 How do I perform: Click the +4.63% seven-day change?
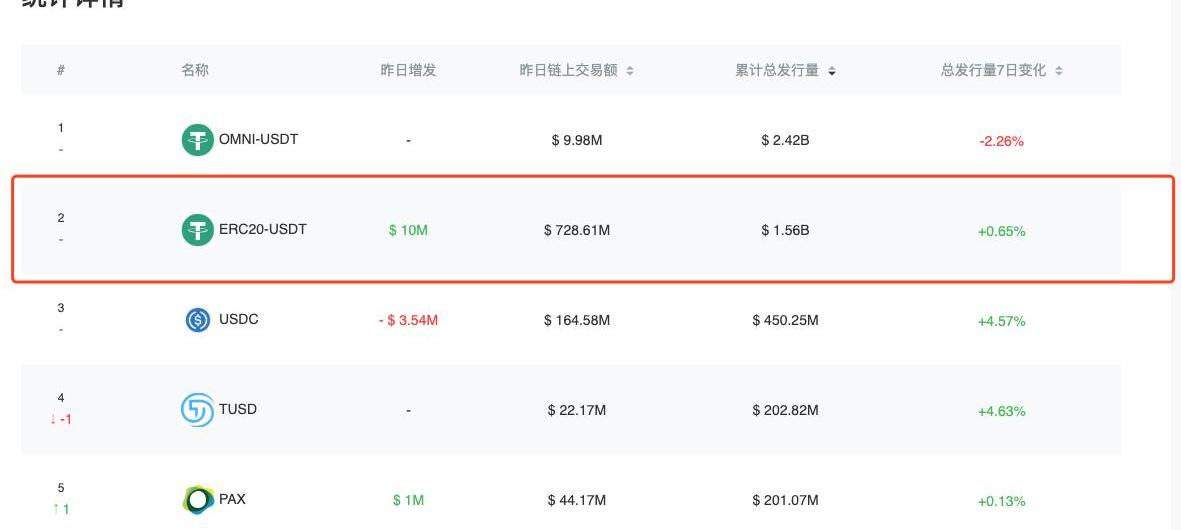[1002, 412]
